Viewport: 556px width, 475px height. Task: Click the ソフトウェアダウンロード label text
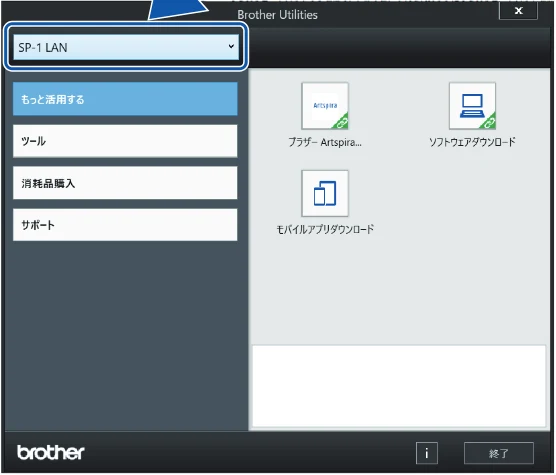coord(472,142)
